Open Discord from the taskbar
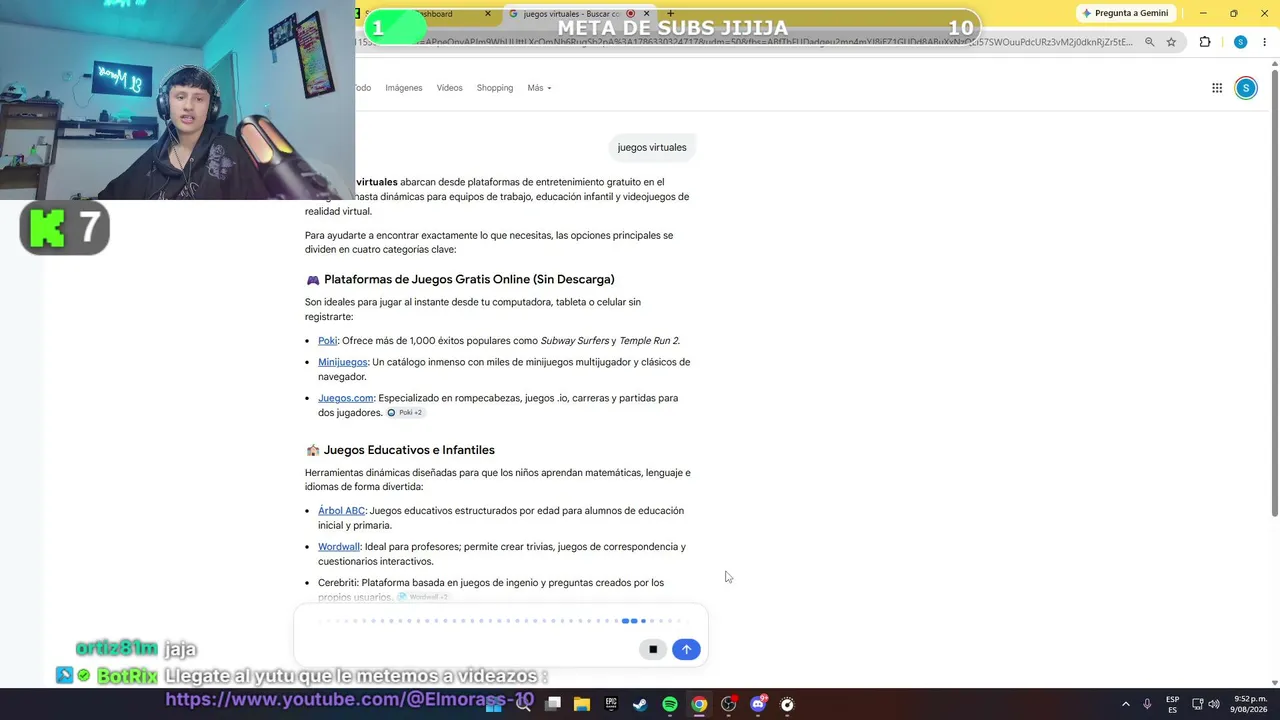The image size is (1280, 720). click(758, 704)
